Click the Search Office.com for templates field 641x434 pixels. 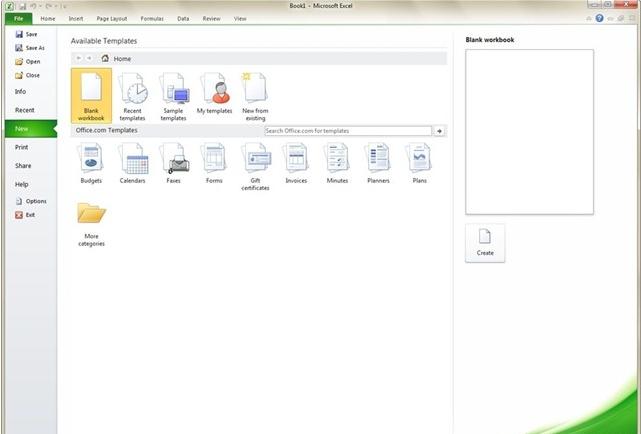[347, 131]
